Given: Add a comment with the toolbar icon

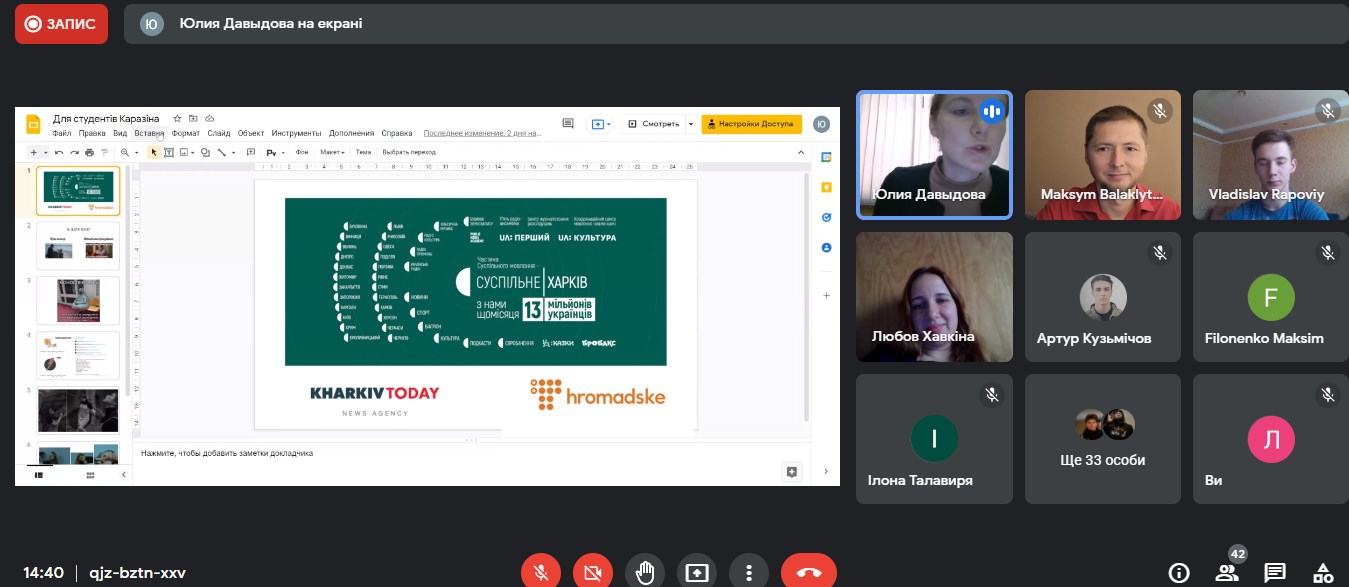Looking at the screenshot, I should tap(249, 152).
